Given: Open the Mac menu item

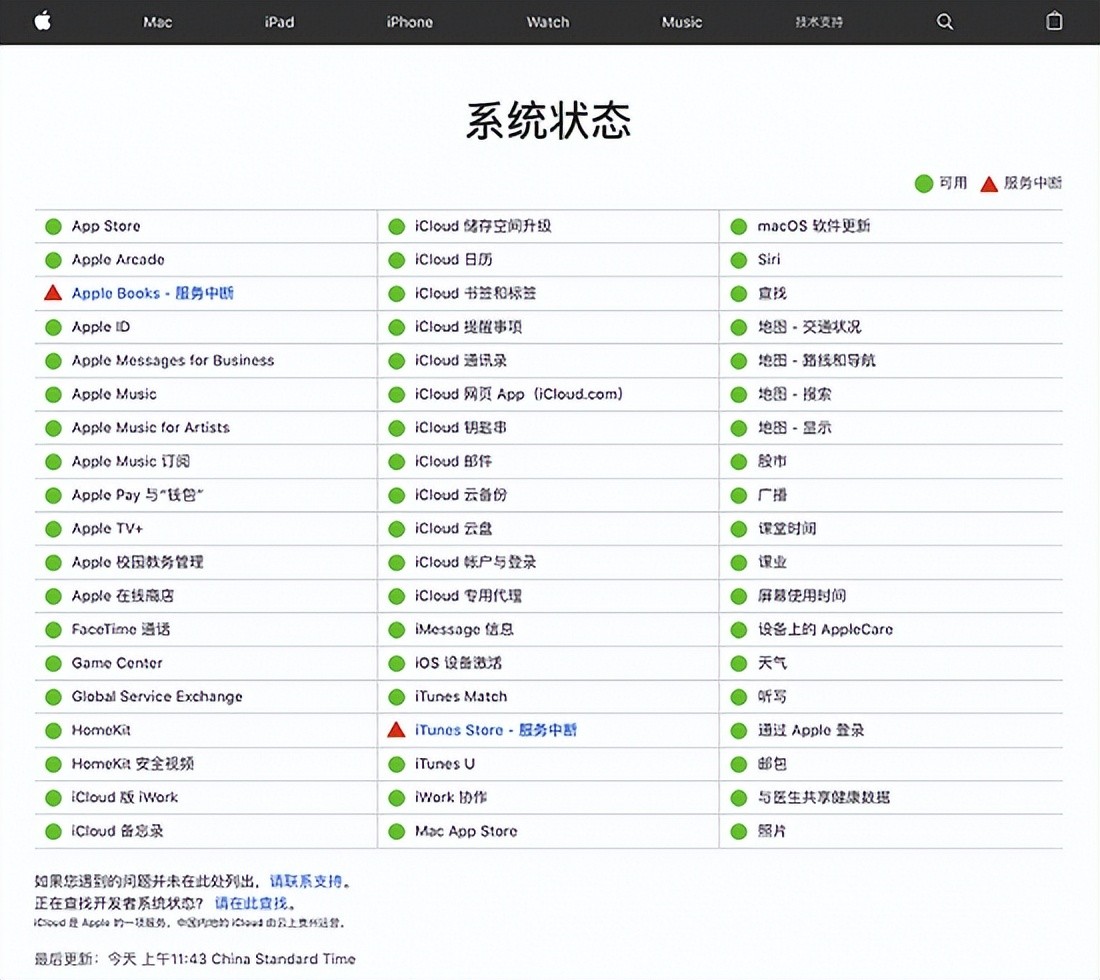Looking at the screenshot, I should (x=157, y=22).
